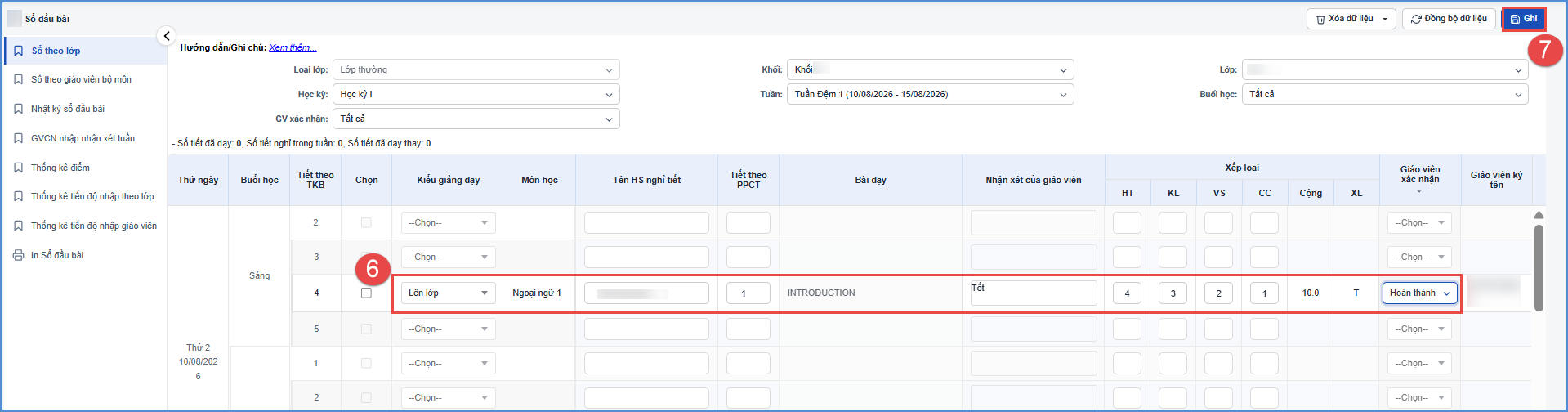Click the save disk icon in Ghi button
Screen dimensions: 1568x412
pyautogui.click(x=1515, y=19)
